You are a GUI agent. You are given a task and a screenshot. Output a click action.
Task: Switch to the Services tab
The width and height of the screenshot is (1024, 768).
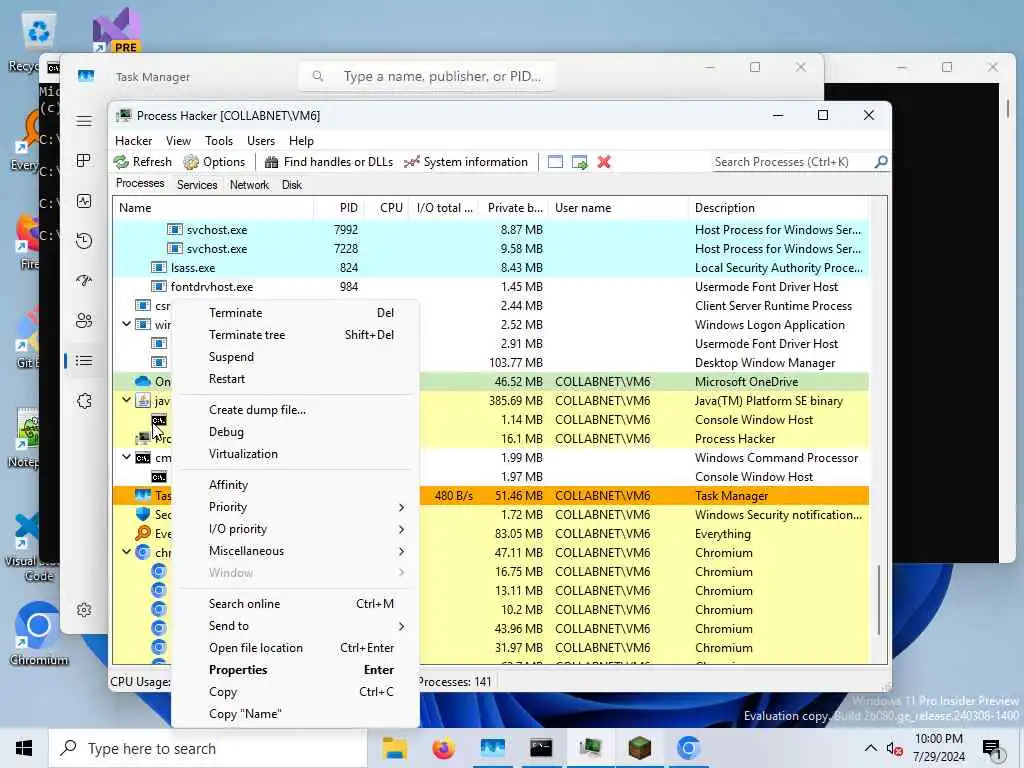(x=197, y=185)
